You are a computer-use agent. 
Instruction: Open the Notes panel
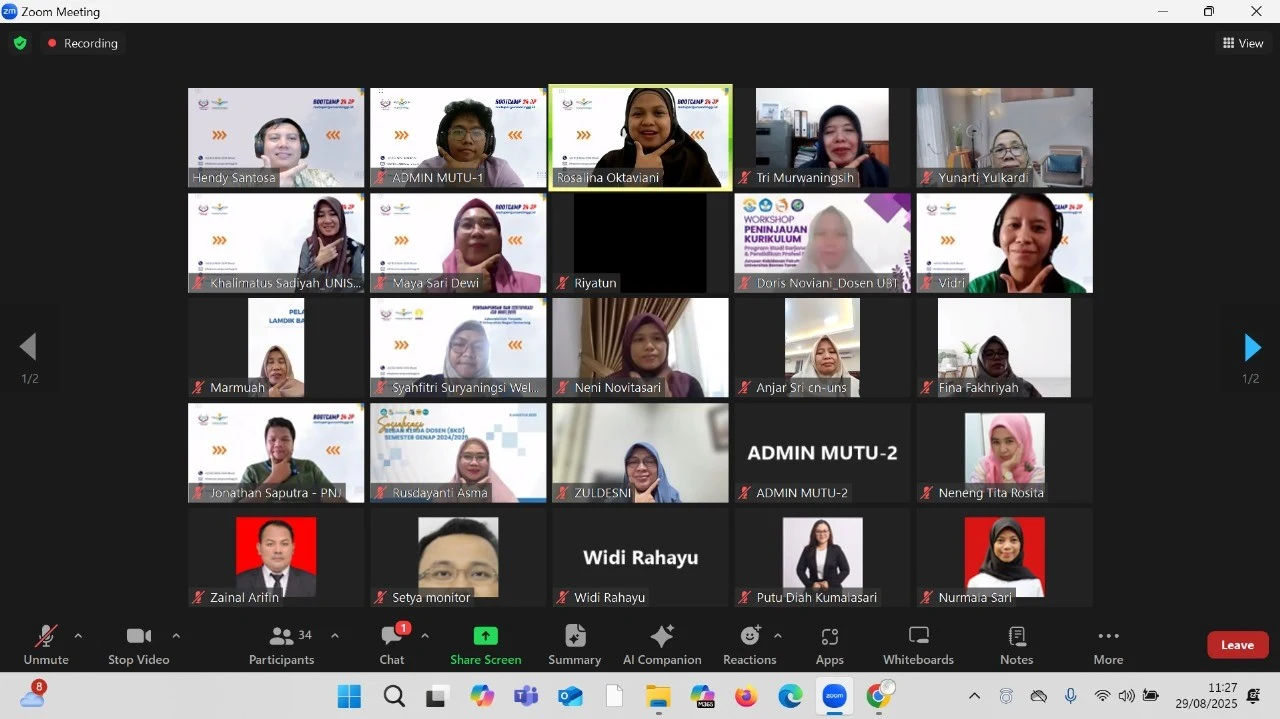pos(1016,645)
